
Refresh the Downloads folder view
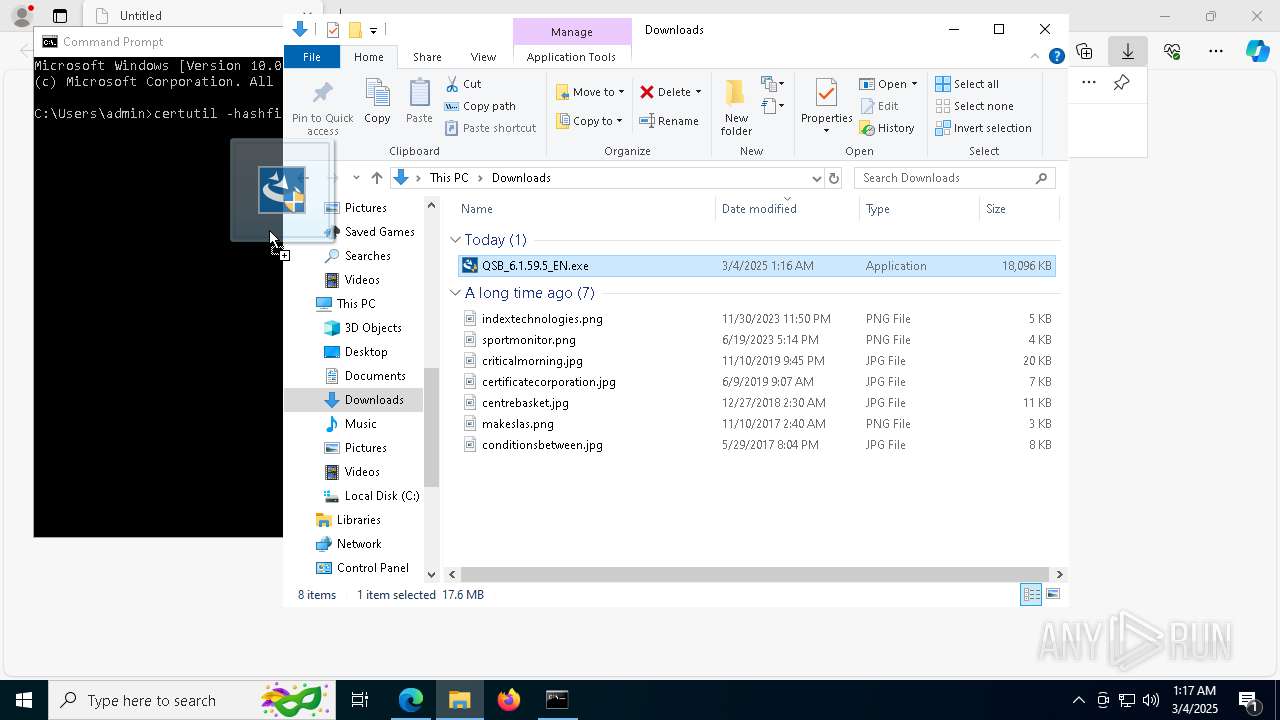[834, 178]
